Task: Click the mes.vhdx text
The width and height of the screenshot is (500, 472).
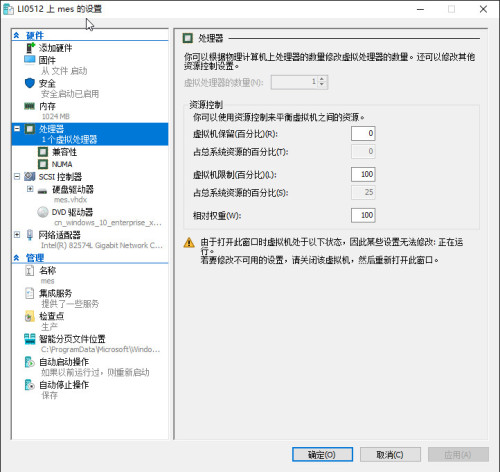Action: 70,200
